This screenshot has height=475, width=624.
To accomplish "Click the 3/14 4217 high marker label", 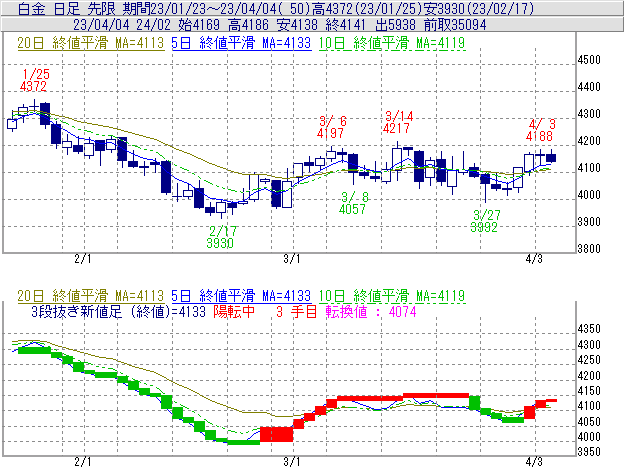I will (398, 122).
